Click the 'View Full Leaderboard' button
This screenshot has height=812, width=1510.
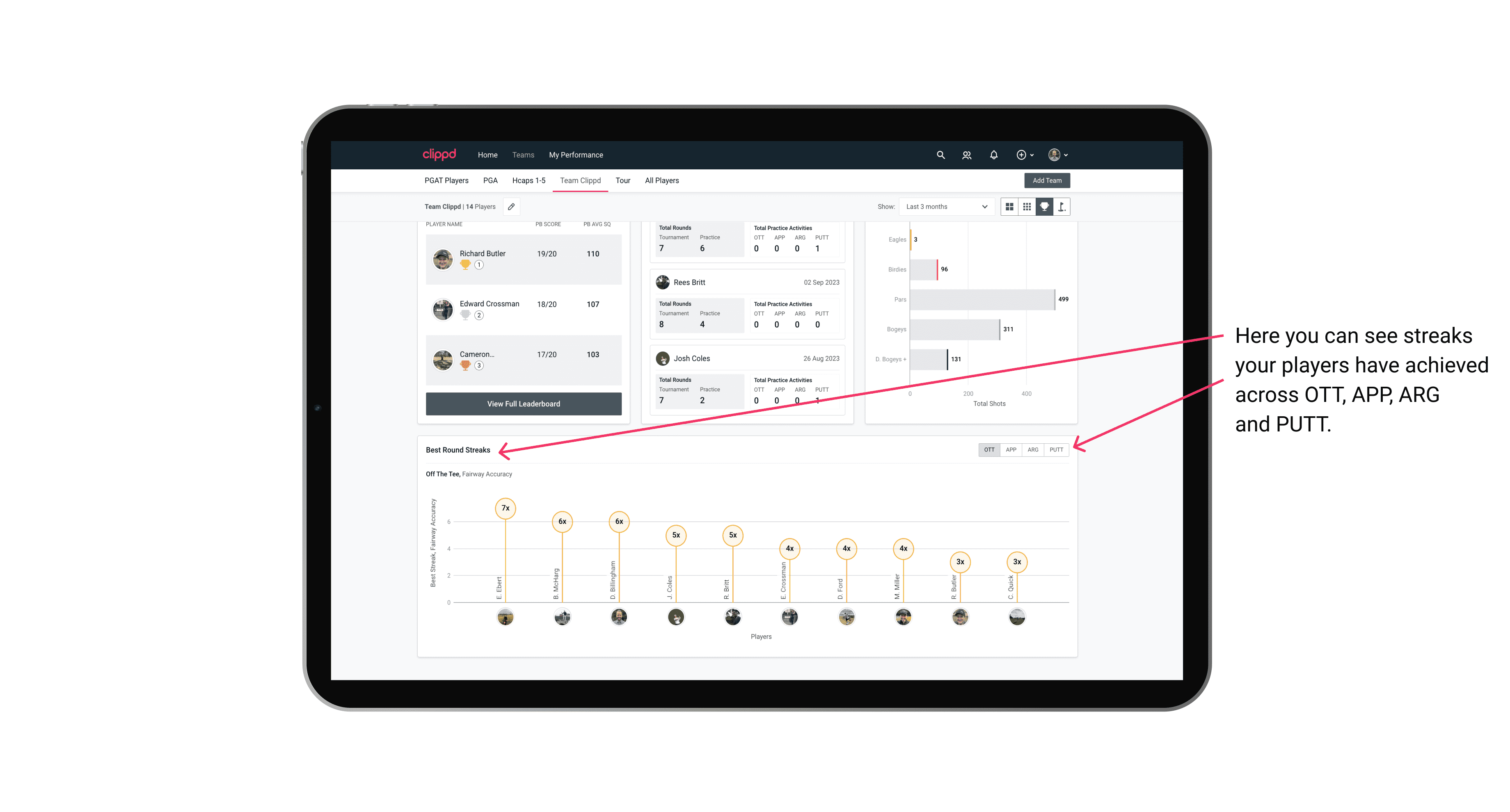tap(523, 404)
